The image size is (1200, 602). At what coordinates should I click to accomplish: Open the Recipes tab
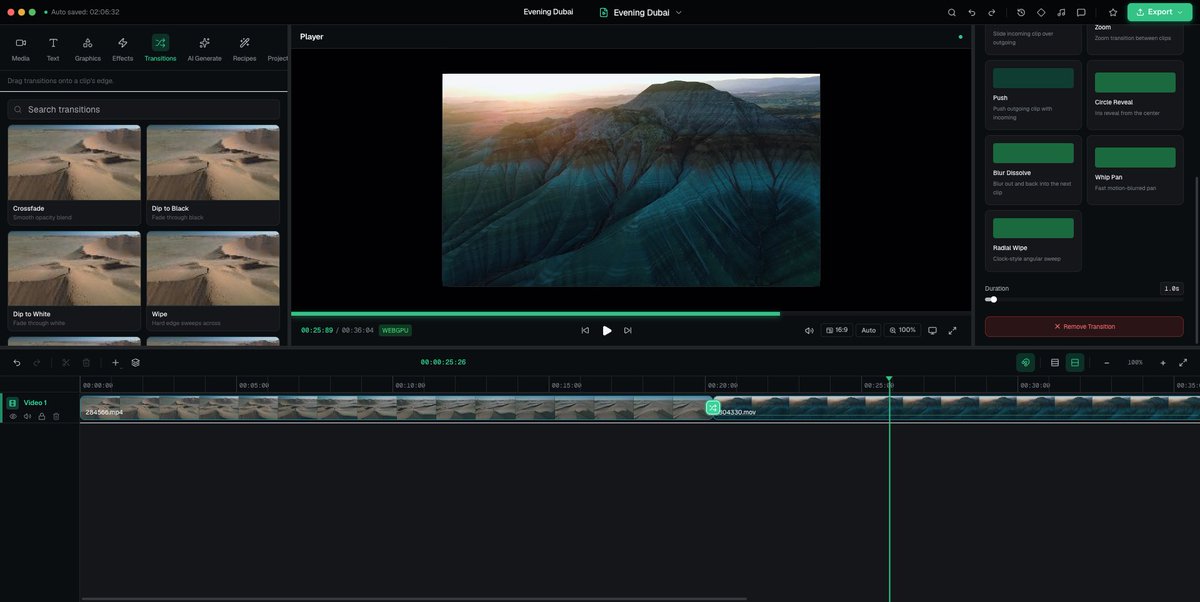point(244,48)
